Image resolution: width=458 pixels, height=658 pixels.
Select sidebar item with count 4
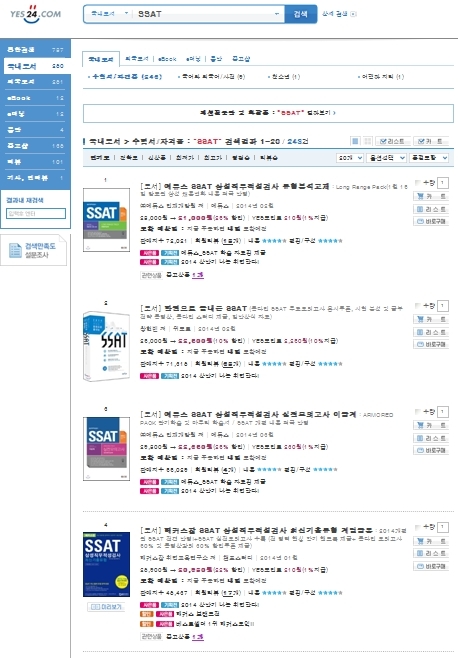[x=35, y=130]
